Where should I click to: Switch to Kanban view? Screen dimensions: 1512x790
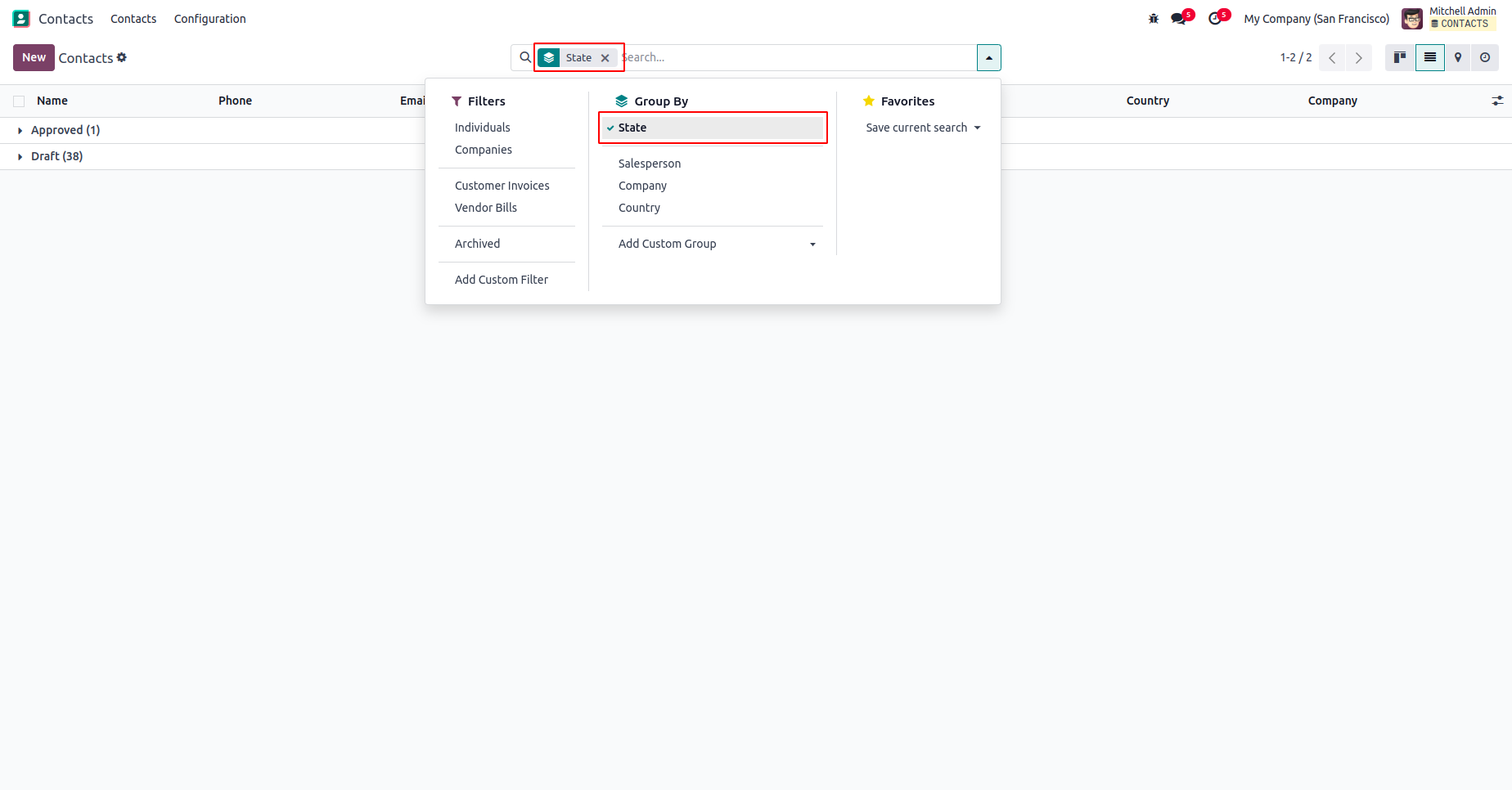[1400, 57]
